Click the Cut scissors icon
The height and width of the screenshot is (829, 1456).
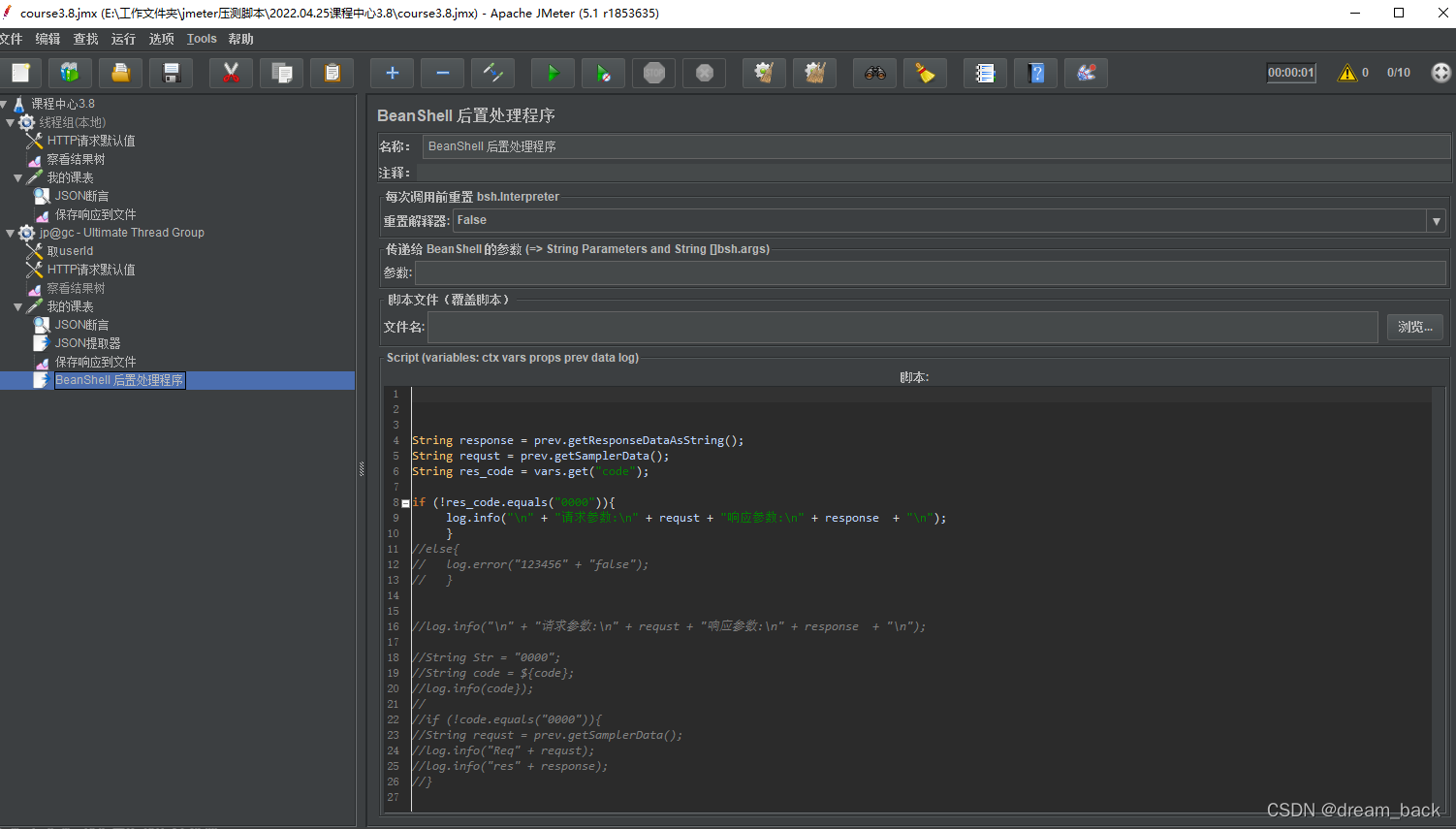(x=231, y=73)
